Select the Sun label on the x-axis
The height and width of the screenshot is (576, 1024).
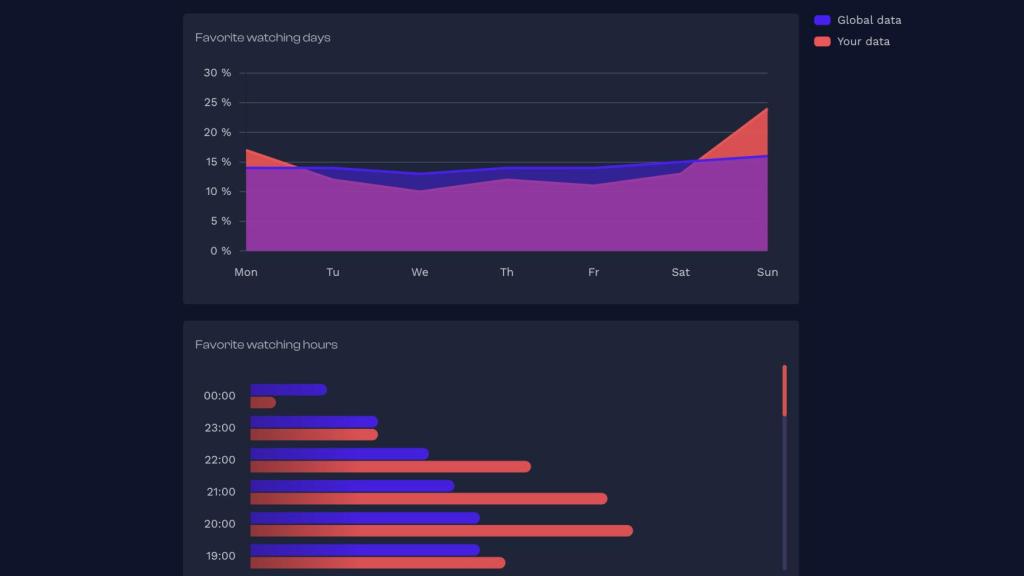coord(767,272)
